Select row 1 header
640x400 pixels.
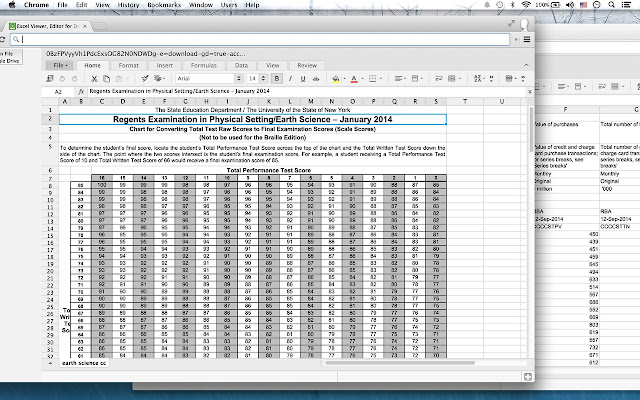click(x=50, y=110)
